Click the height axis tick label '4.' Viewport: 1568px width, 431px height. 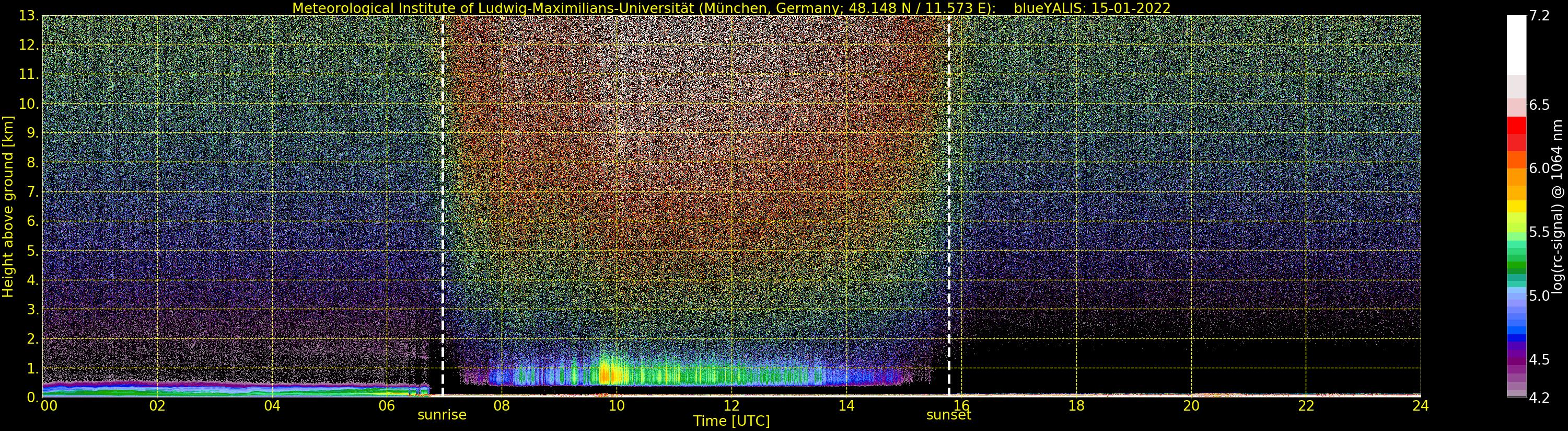point(33,280)
